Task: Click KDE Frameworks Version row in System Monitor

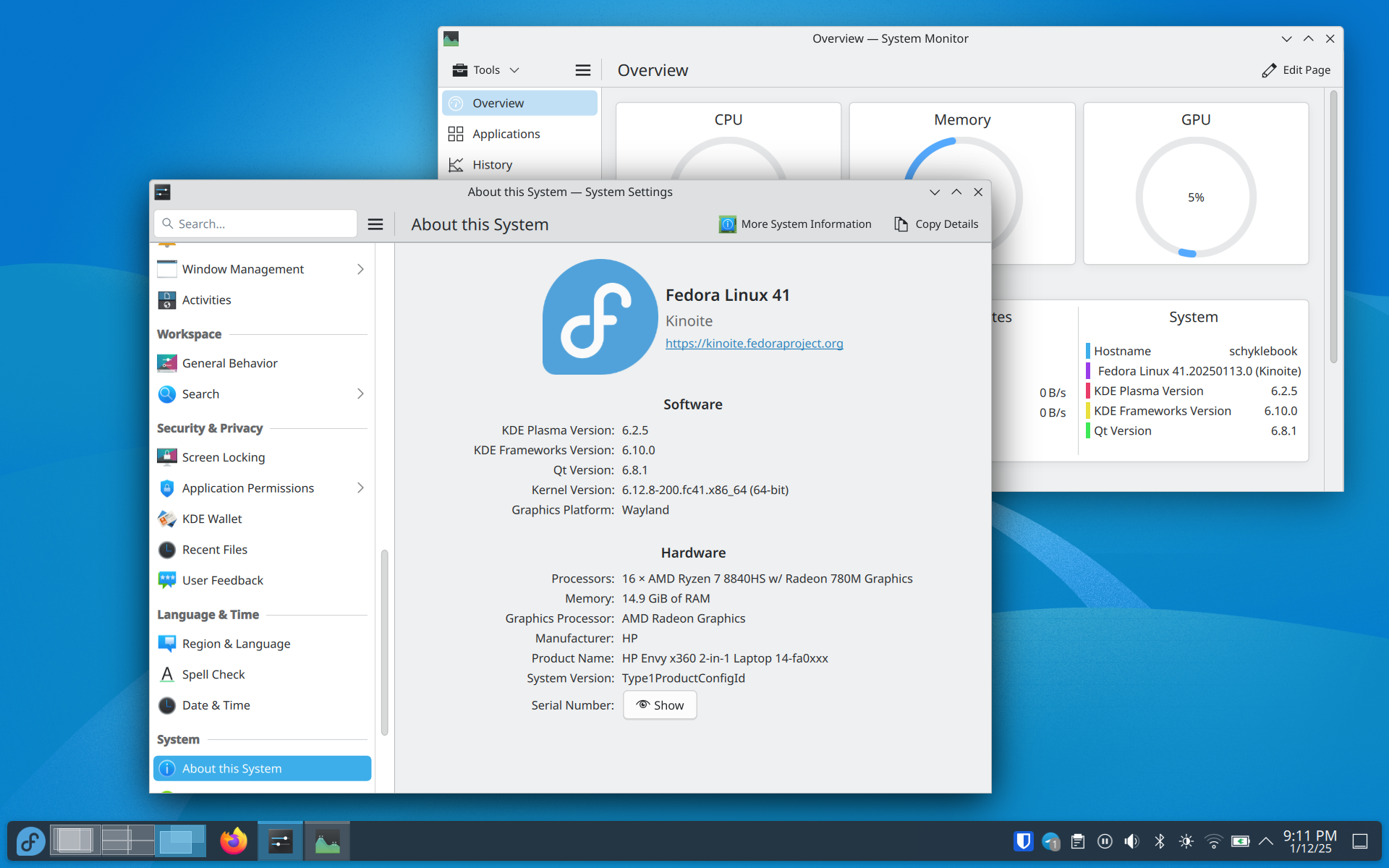Action: (x=1192, y=411)
